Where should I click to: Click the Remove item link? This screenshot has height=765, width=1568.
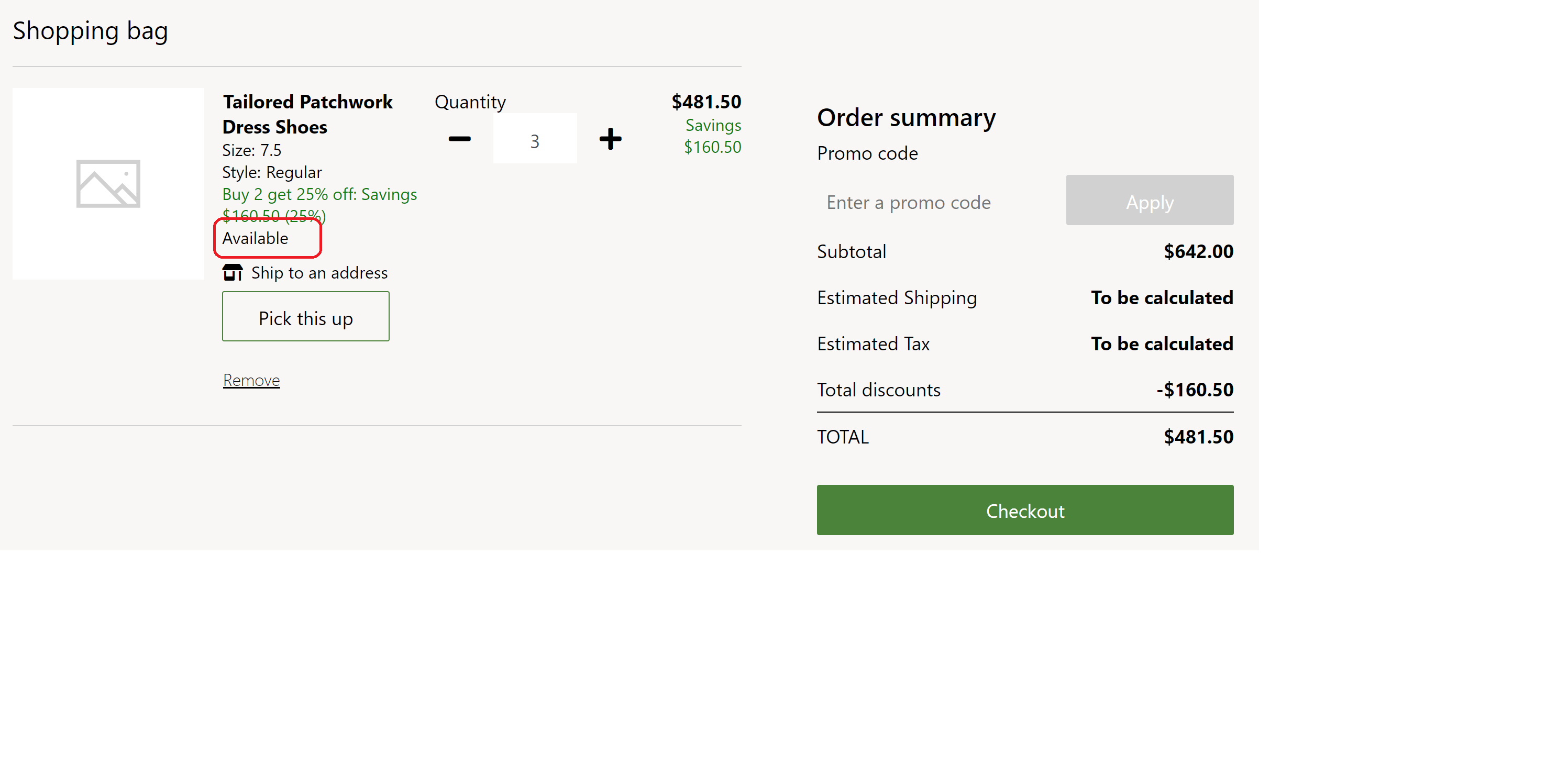251,379
